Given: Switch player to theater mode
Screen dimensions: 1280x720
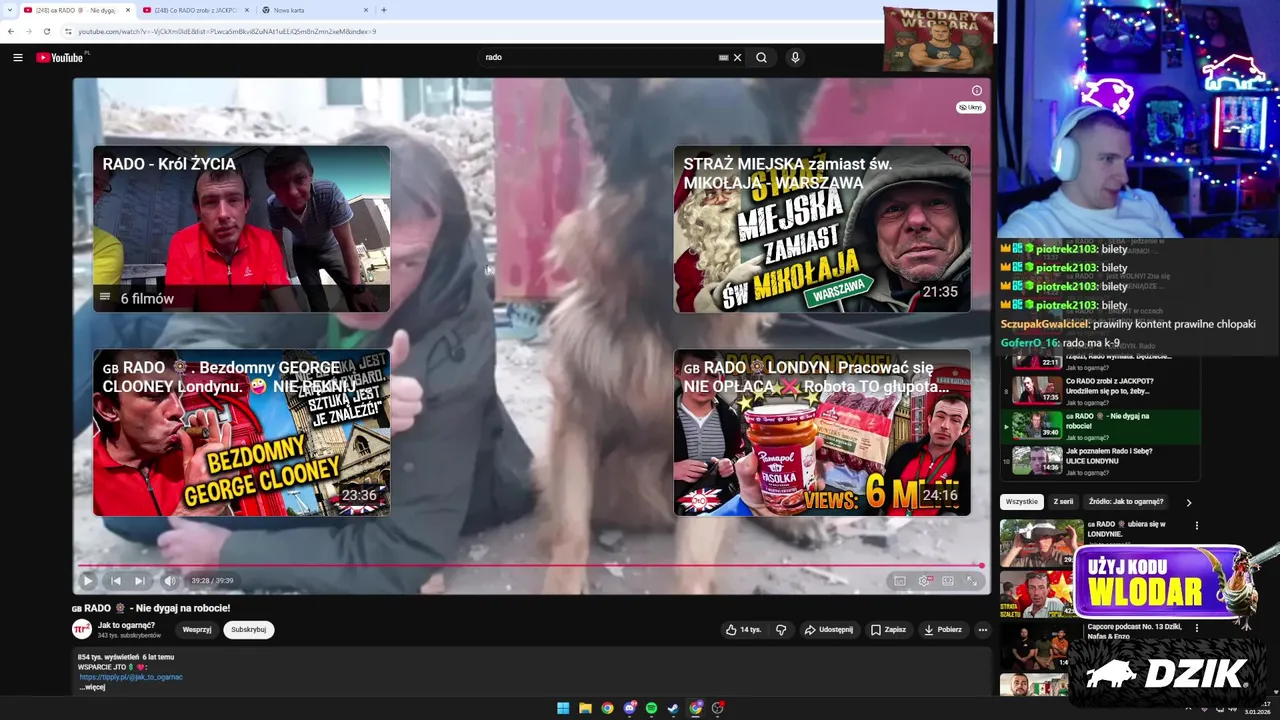Looking at the screenshot, I should coord(948,580).
